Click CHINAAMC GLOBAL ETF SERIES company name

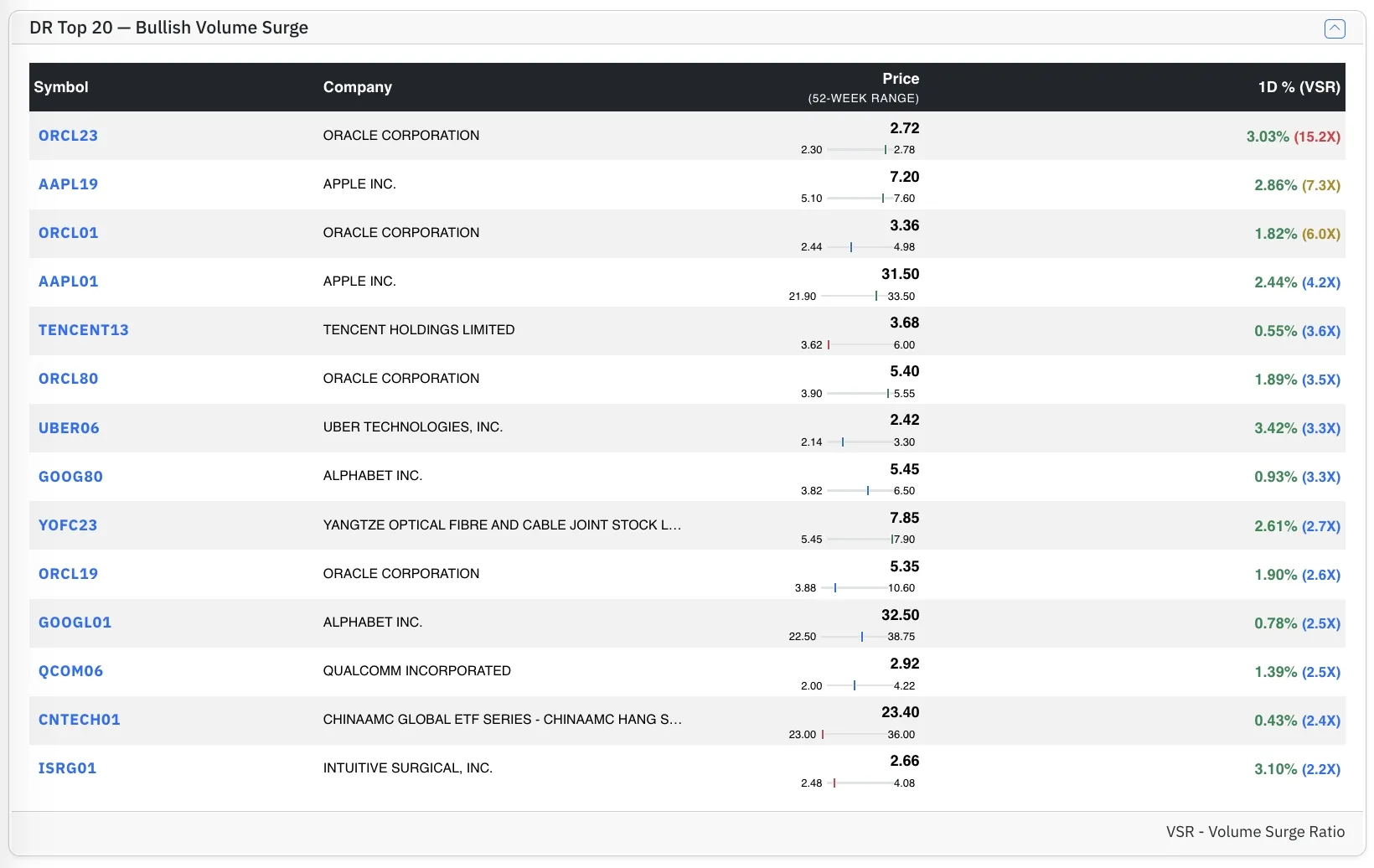click(x=503, y=720)
